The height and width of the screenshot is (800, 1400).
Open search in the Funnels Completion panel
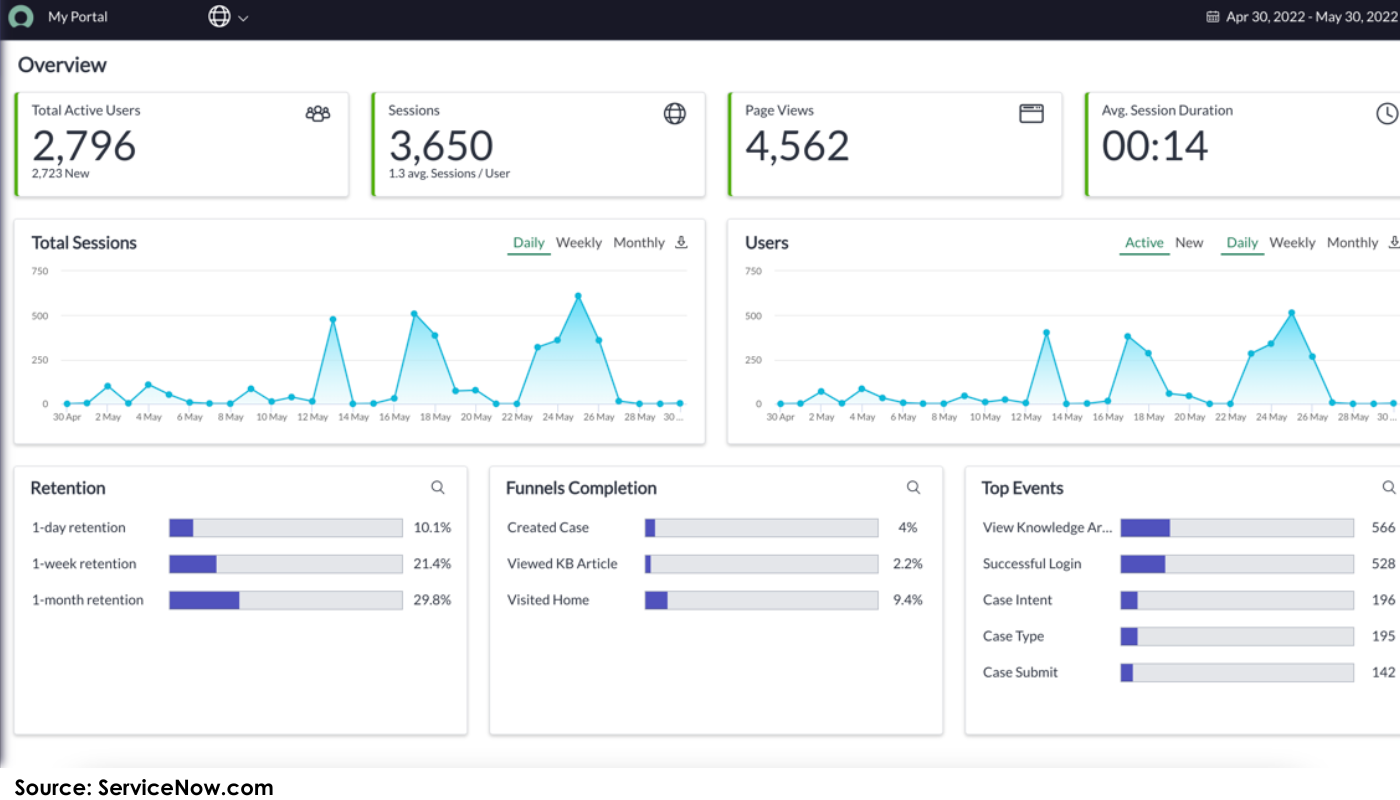pos(913,487)
